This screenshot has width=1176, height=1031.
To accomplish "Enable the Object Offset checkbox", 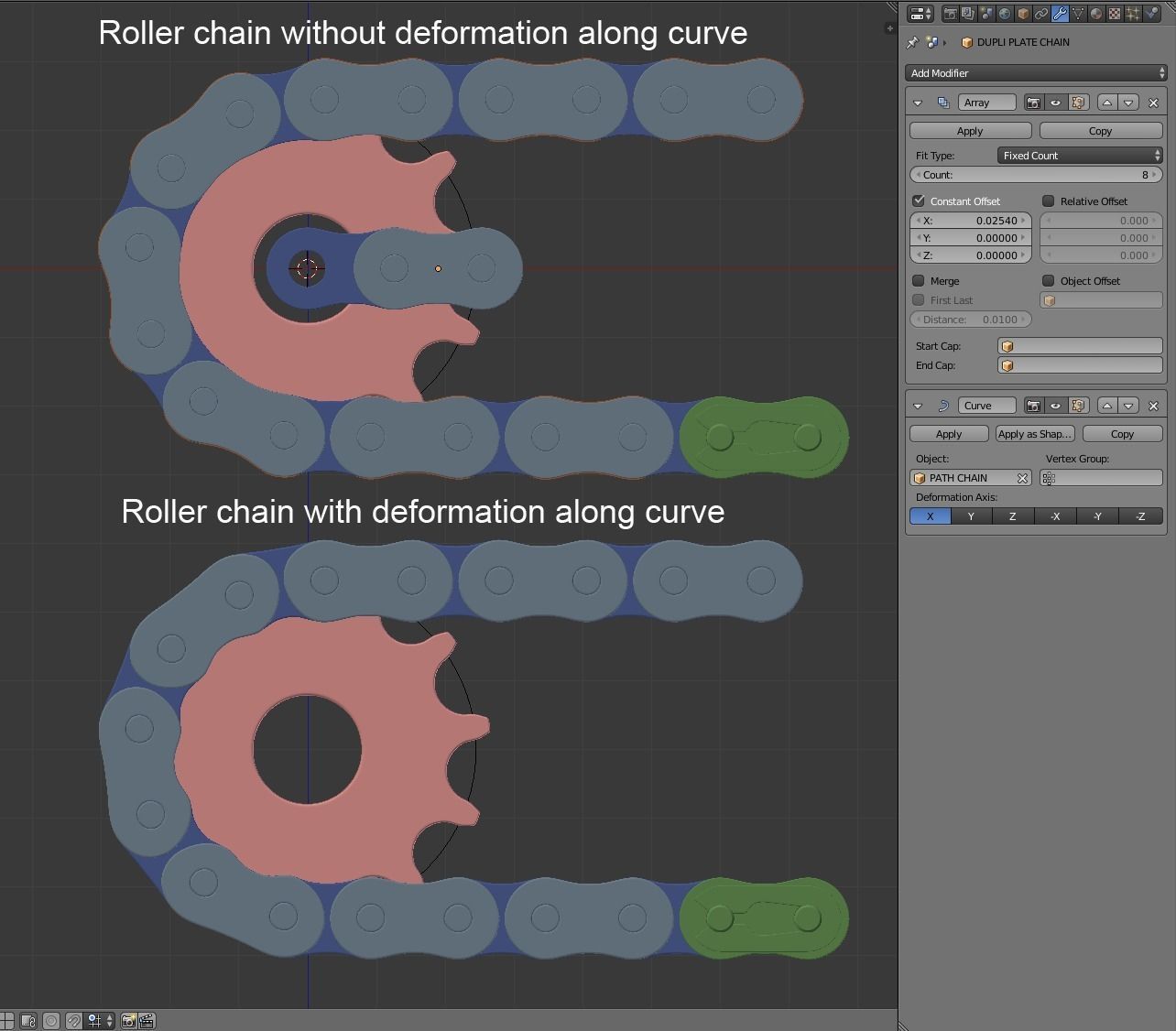I will click(1048, 281).
